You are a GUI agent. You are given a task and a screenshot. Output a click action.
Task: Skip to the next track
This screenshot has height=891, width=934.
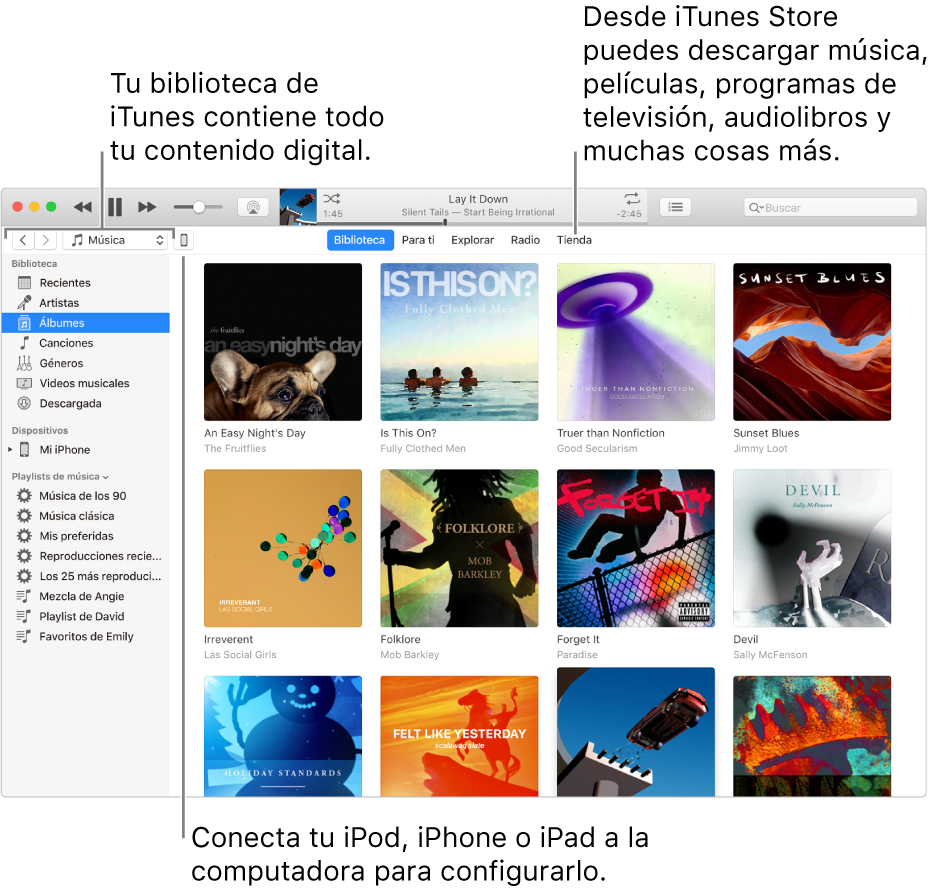pos(147,207)
